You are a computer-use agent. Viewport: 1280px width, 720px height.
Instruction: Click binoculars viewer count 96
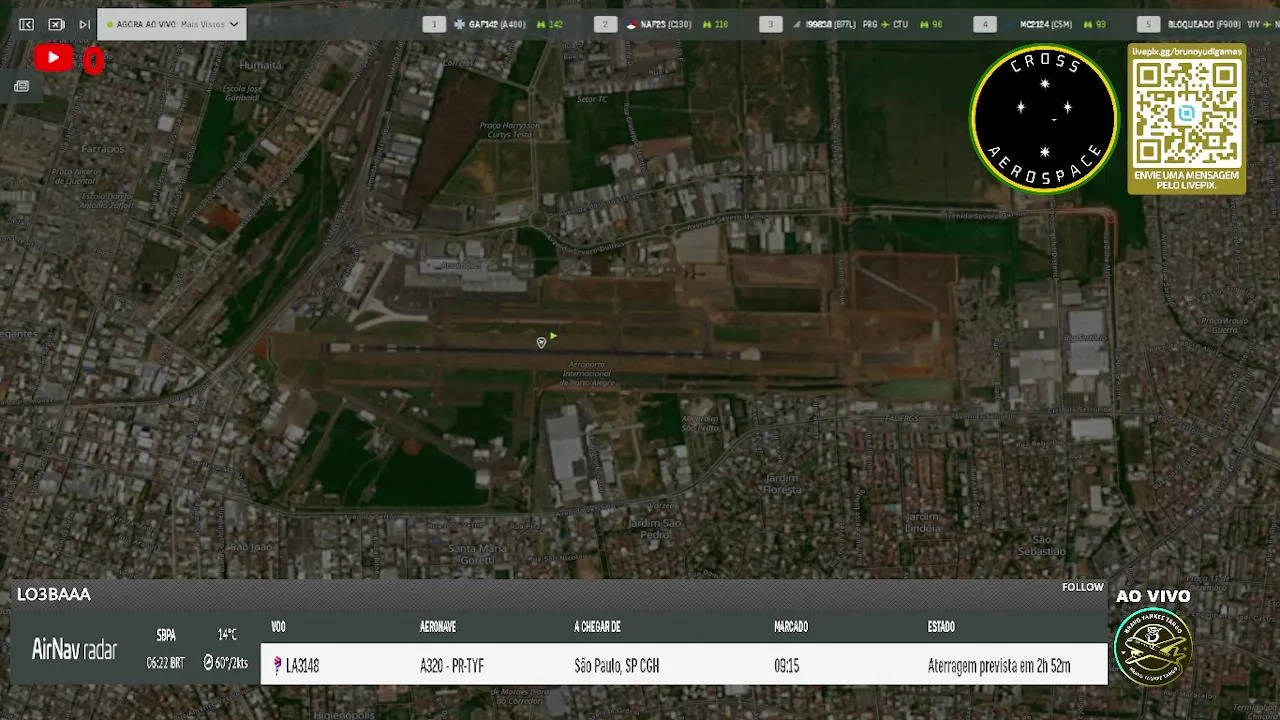[x=931, y=24]
